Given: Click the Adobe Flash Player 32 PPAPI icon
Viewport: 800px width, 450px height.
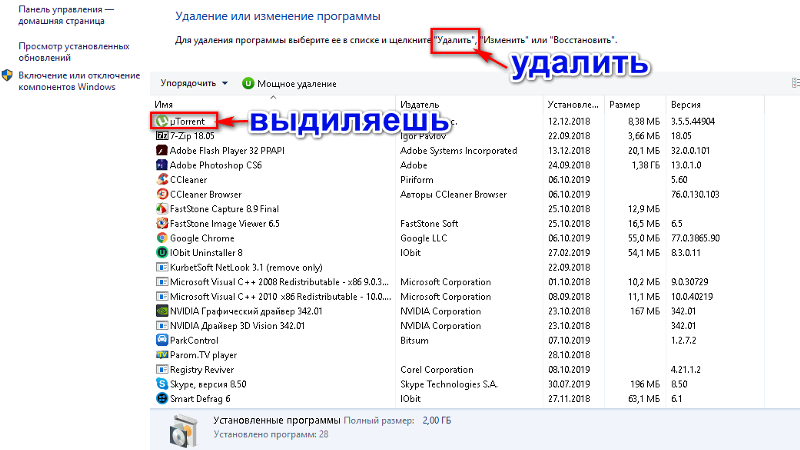Looking at the screenshot, I should coord(162,151).
